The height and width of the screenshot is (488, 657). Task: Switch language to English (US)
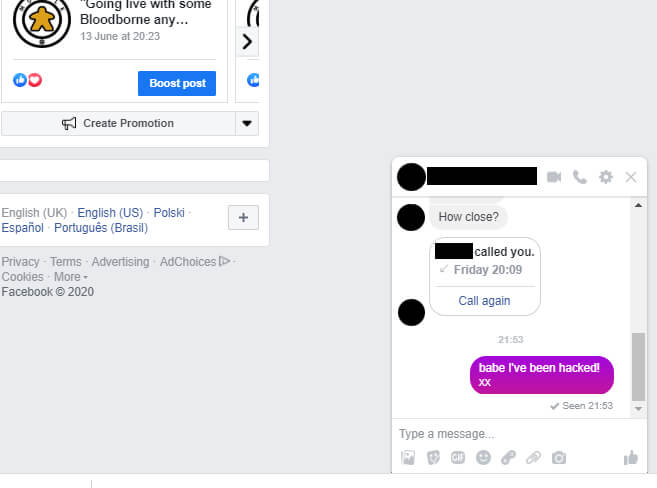[110, 213]
